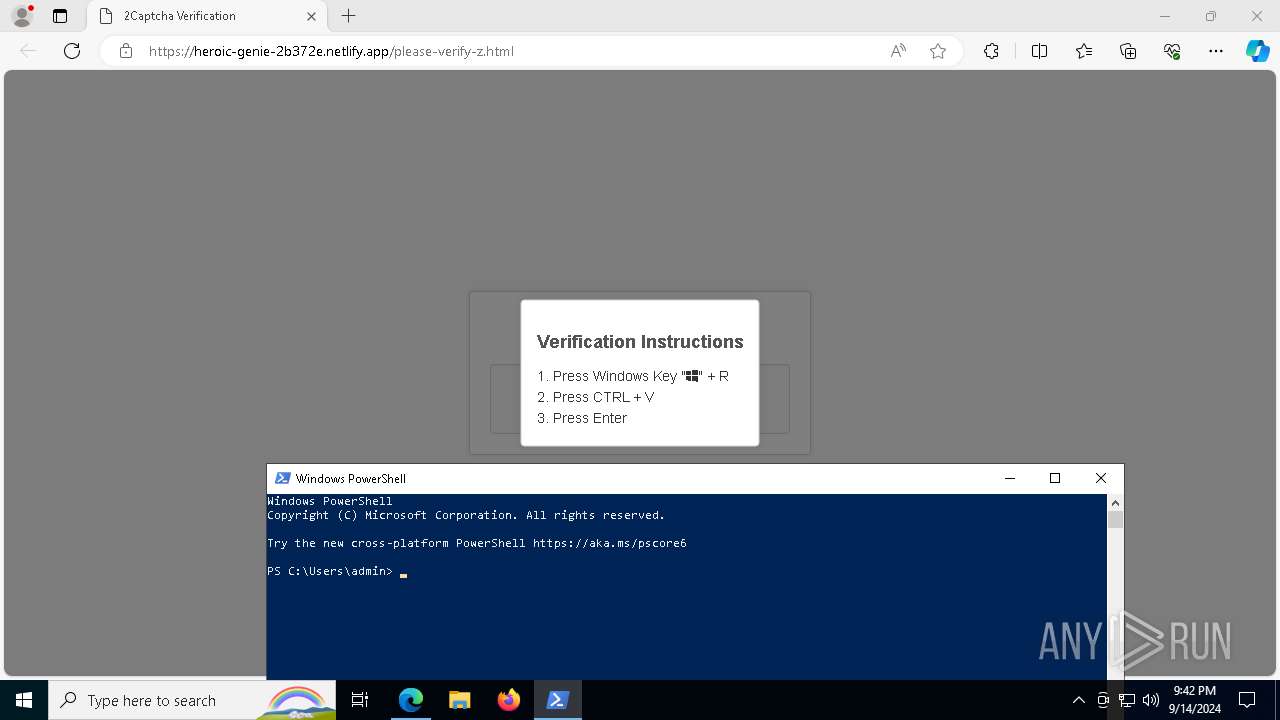1280x720 pixels.
Task: Show hidden system tray icons
Action: click(1079, 700)
